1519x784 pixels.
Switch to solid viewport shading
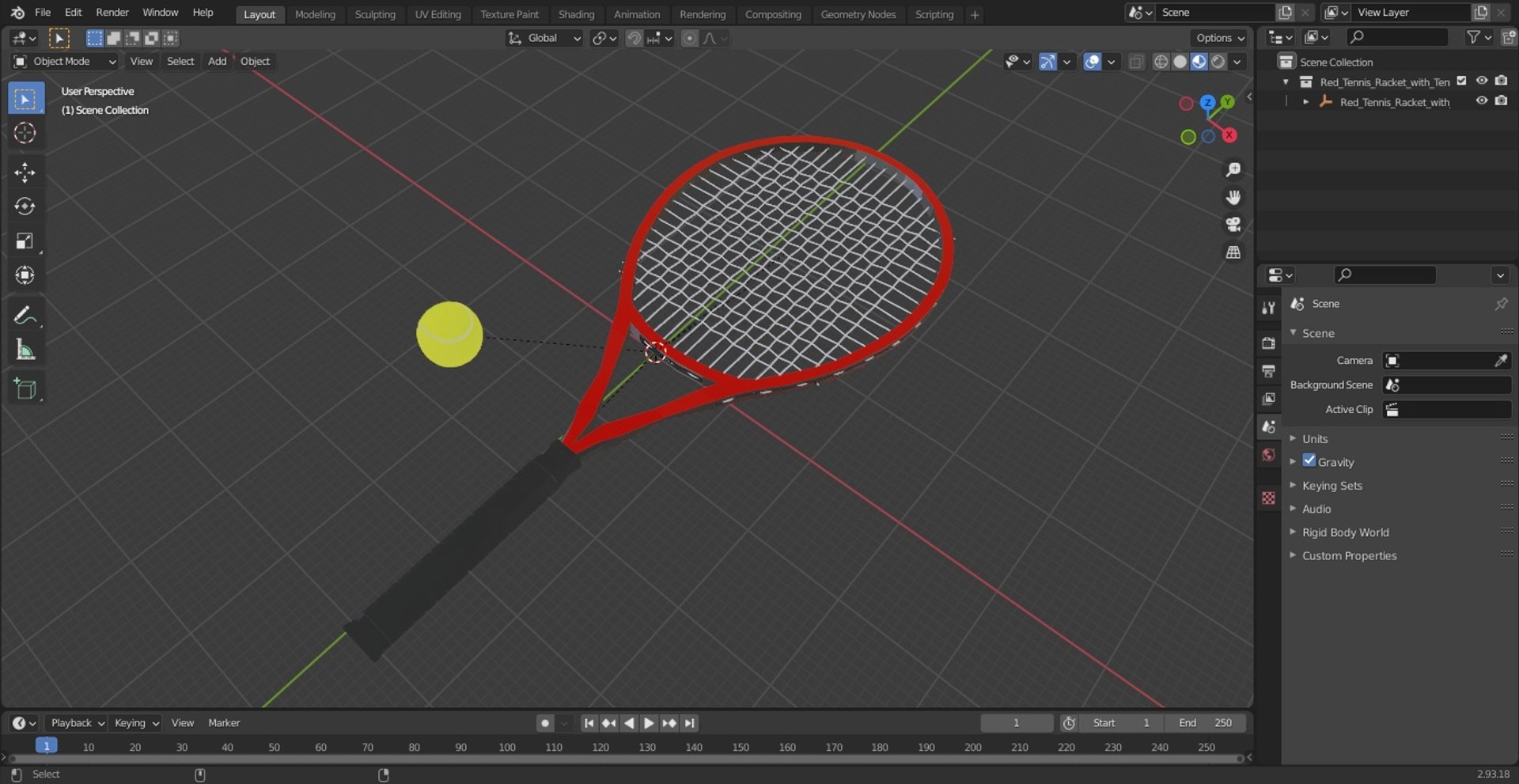point(1180,62)
